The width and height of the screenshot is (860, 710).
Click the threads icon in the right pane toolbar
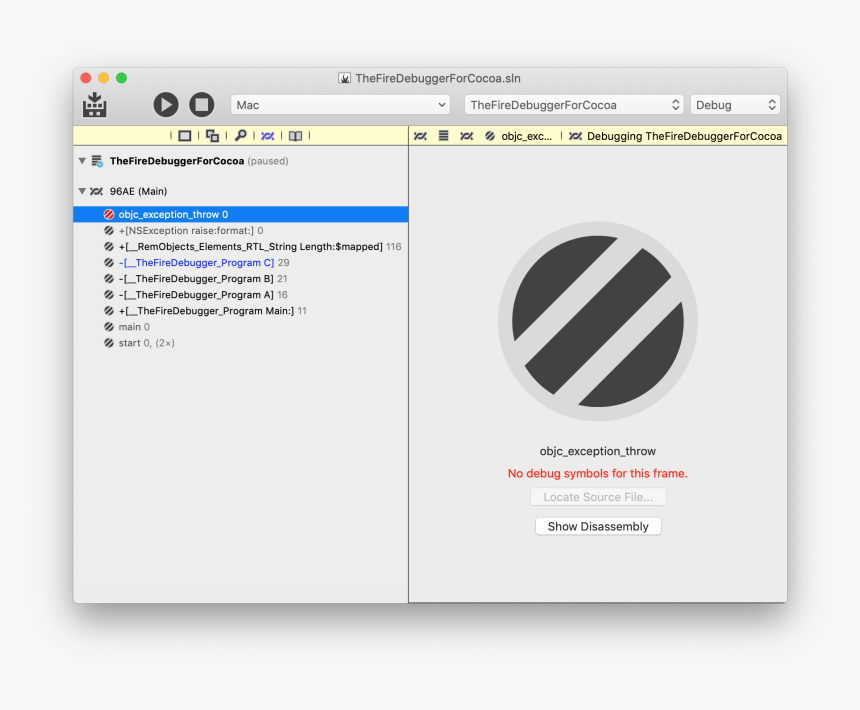pyautogui.click(x=421, y=135)
